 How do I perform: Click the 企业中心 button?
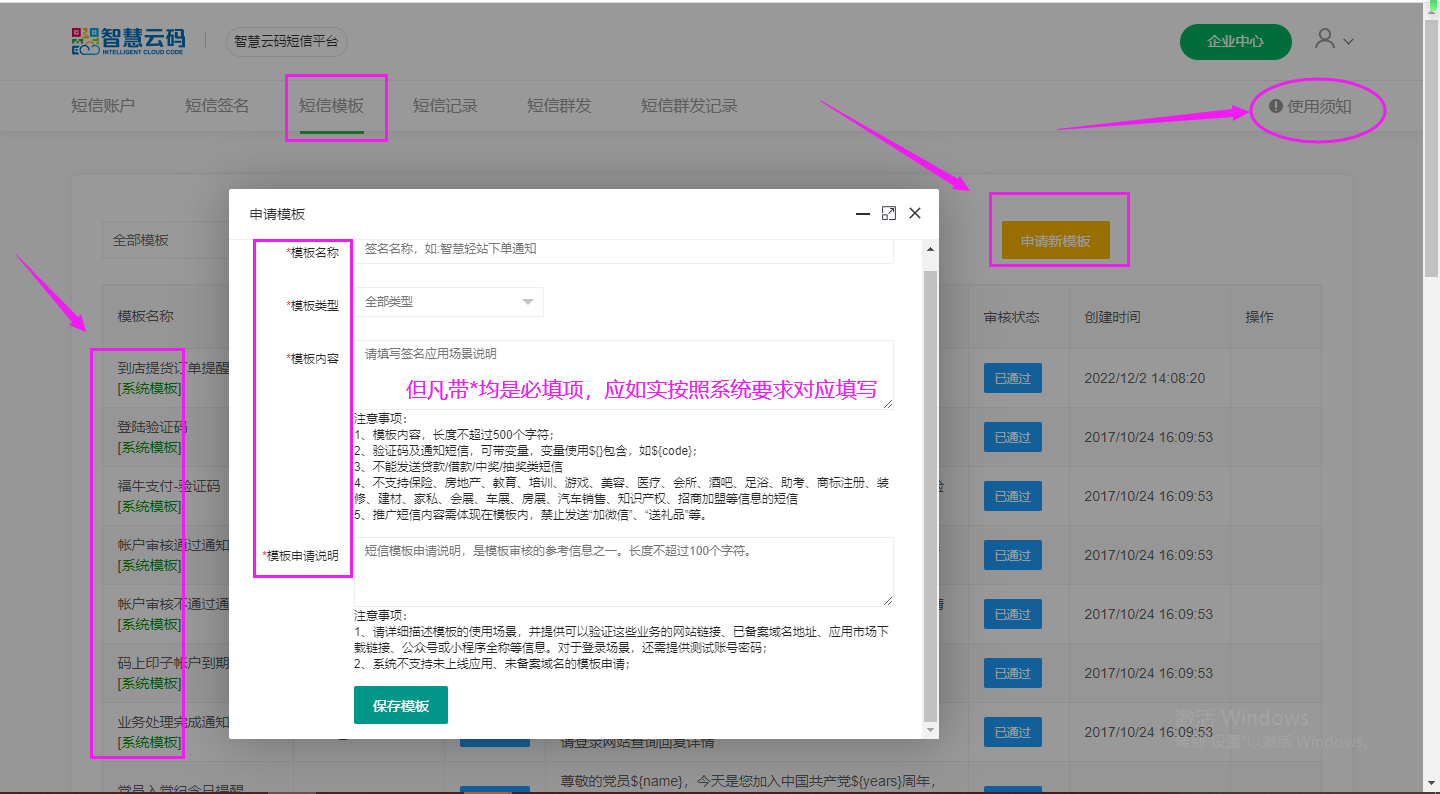click(1235, 42)
